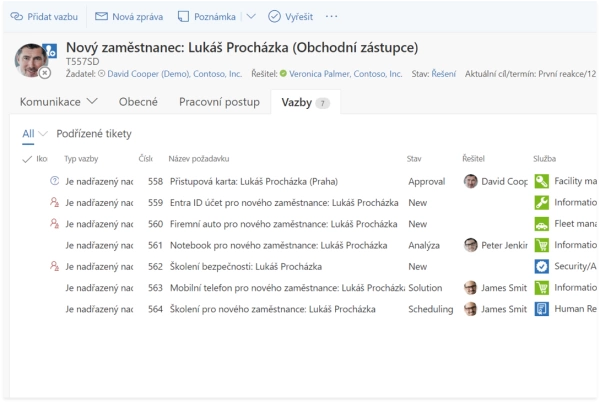This screenshot has width=600, height=403.
Task: Toggle the select-all checkmark in the header
Action: pos(27,159)
